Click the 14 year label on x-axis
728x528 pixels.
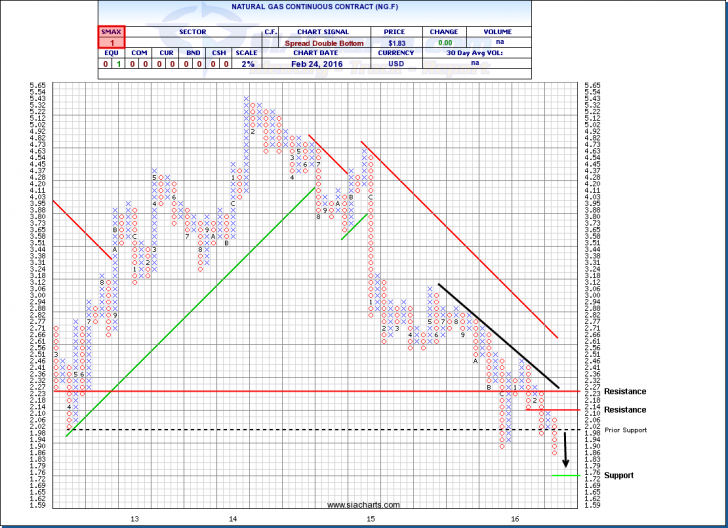click(232, 519)
